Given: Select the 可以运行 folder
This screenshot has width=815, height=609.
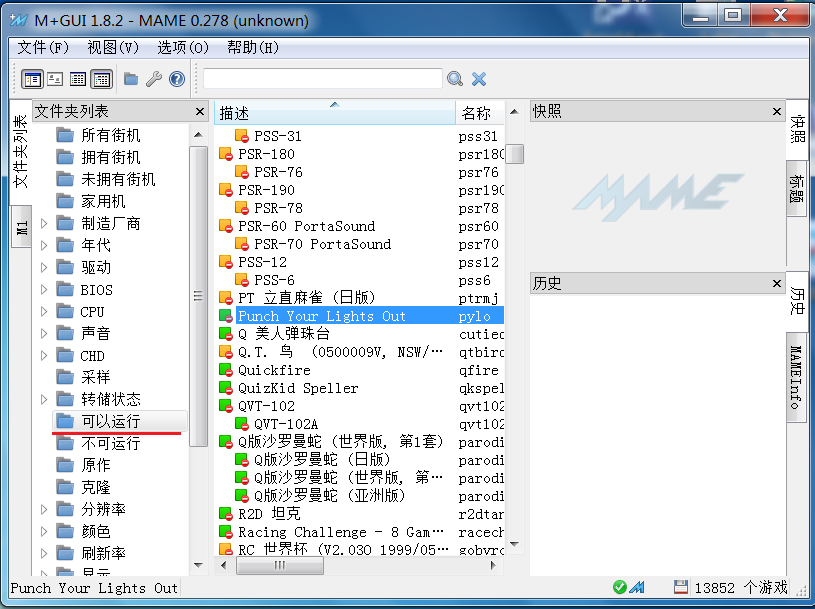Looking at the screenshot, I should tap(120, 421).
